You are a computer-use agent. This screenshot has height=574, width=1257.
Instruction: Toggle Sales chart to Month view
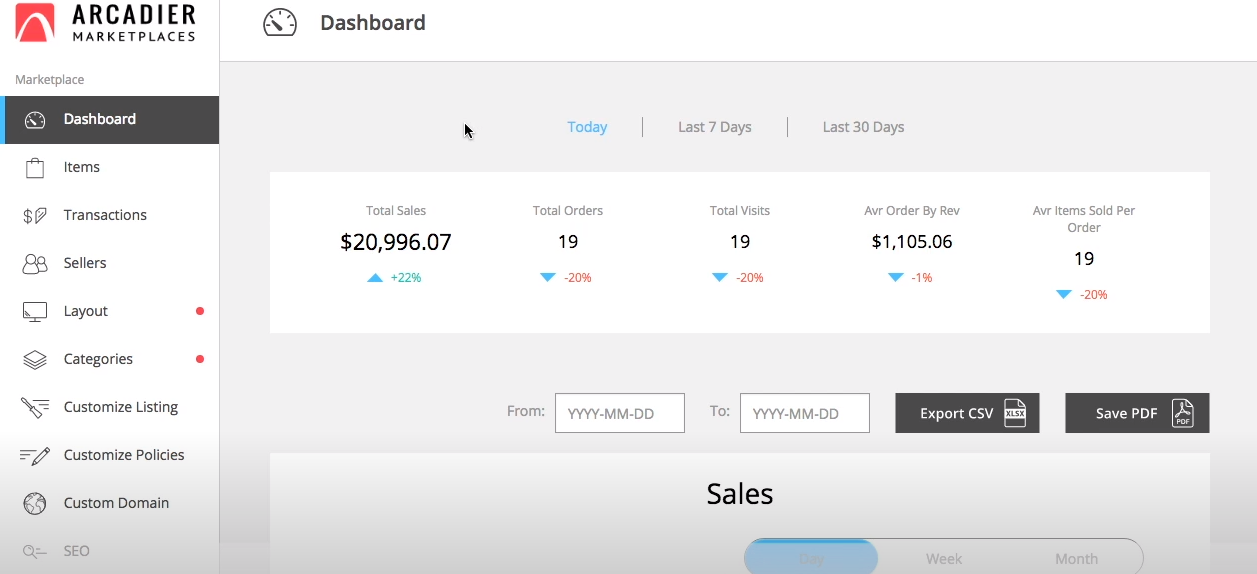click(1076, 558)
